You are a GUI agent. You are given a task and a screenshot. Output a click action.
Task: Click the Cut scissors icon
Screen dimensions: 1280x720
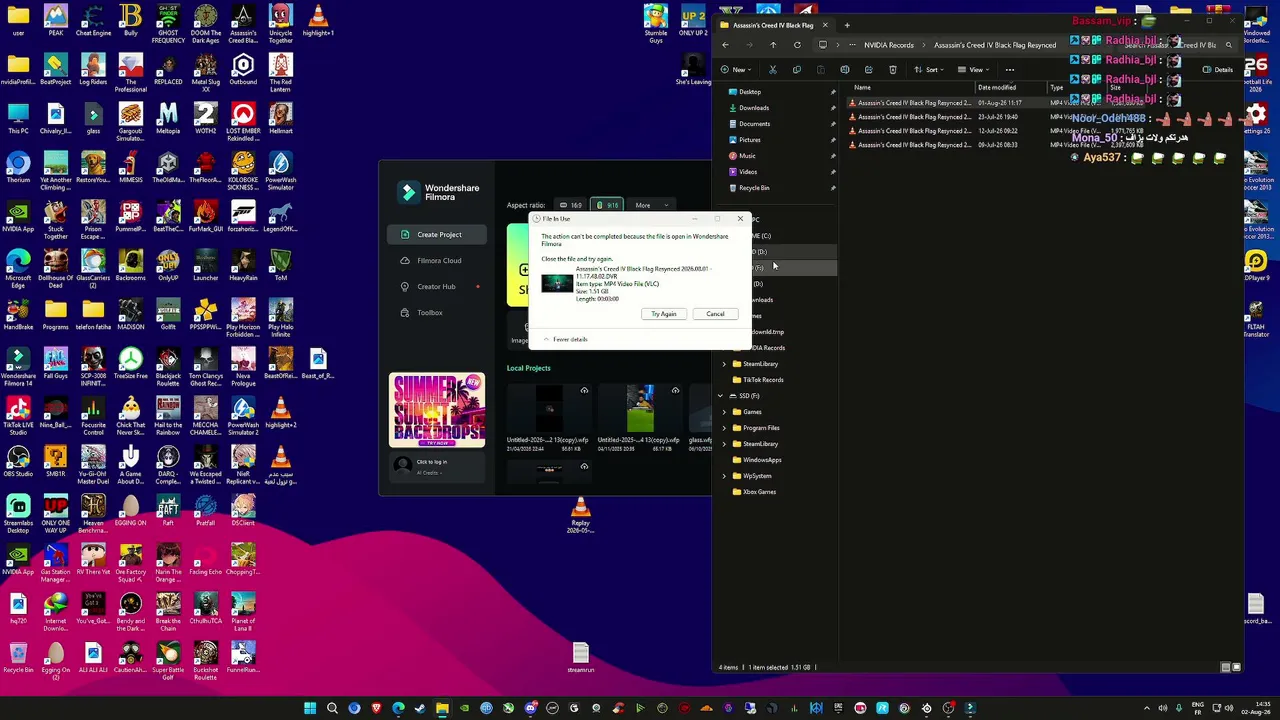[773, 70]
